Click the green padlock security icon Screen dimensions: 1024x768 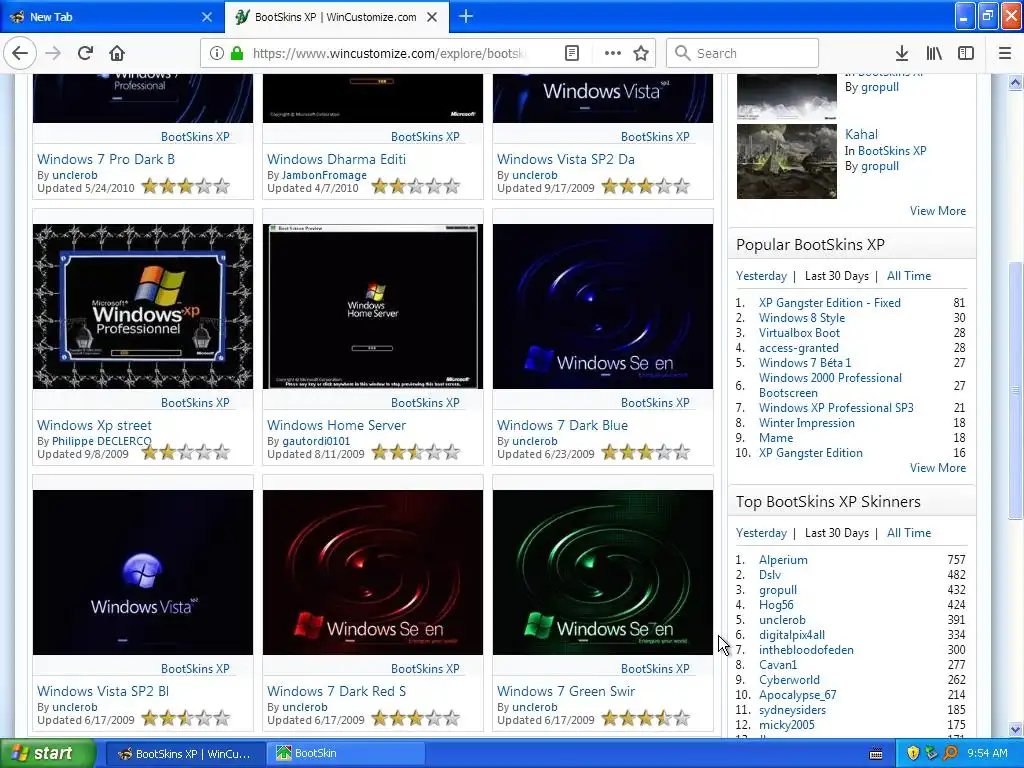tap(236, 53)
